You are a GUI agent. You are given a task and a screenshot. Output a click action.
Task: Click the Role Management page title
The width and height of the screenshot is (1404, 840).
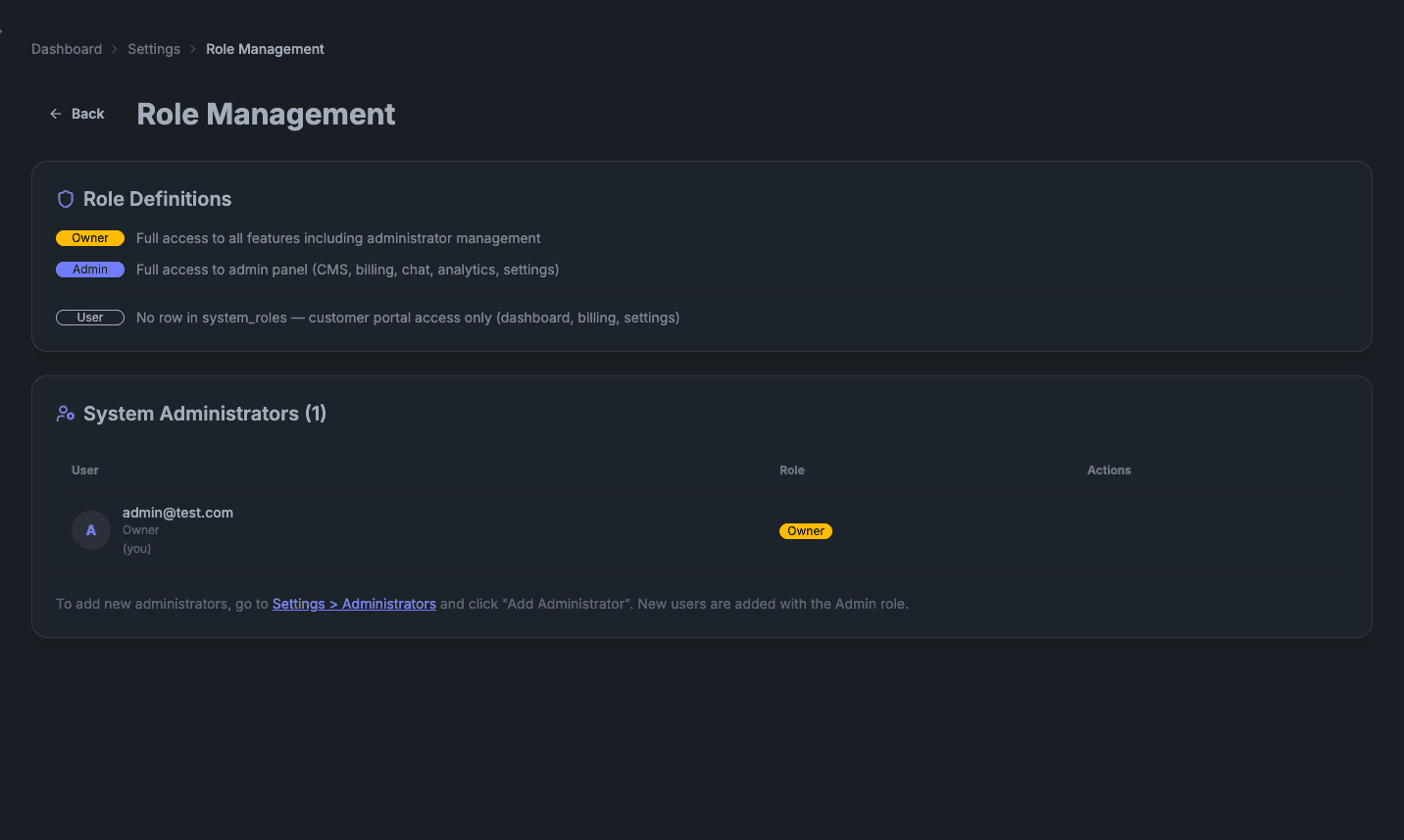[265, 114]
